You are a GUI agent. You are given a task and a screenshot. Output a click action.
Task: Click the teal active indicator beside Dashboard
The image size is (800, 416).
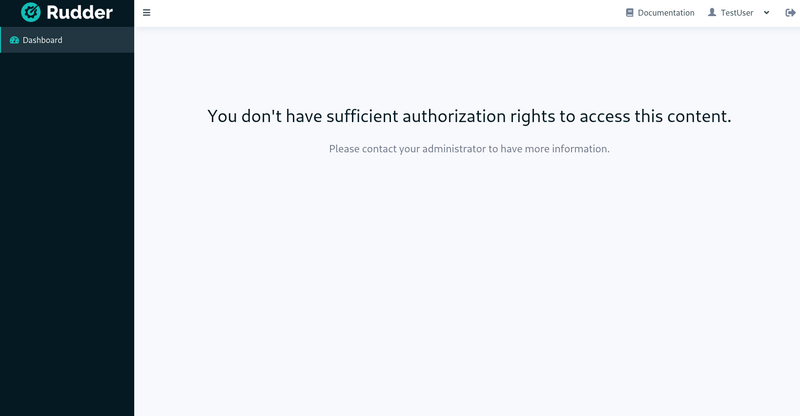(1, 40)
